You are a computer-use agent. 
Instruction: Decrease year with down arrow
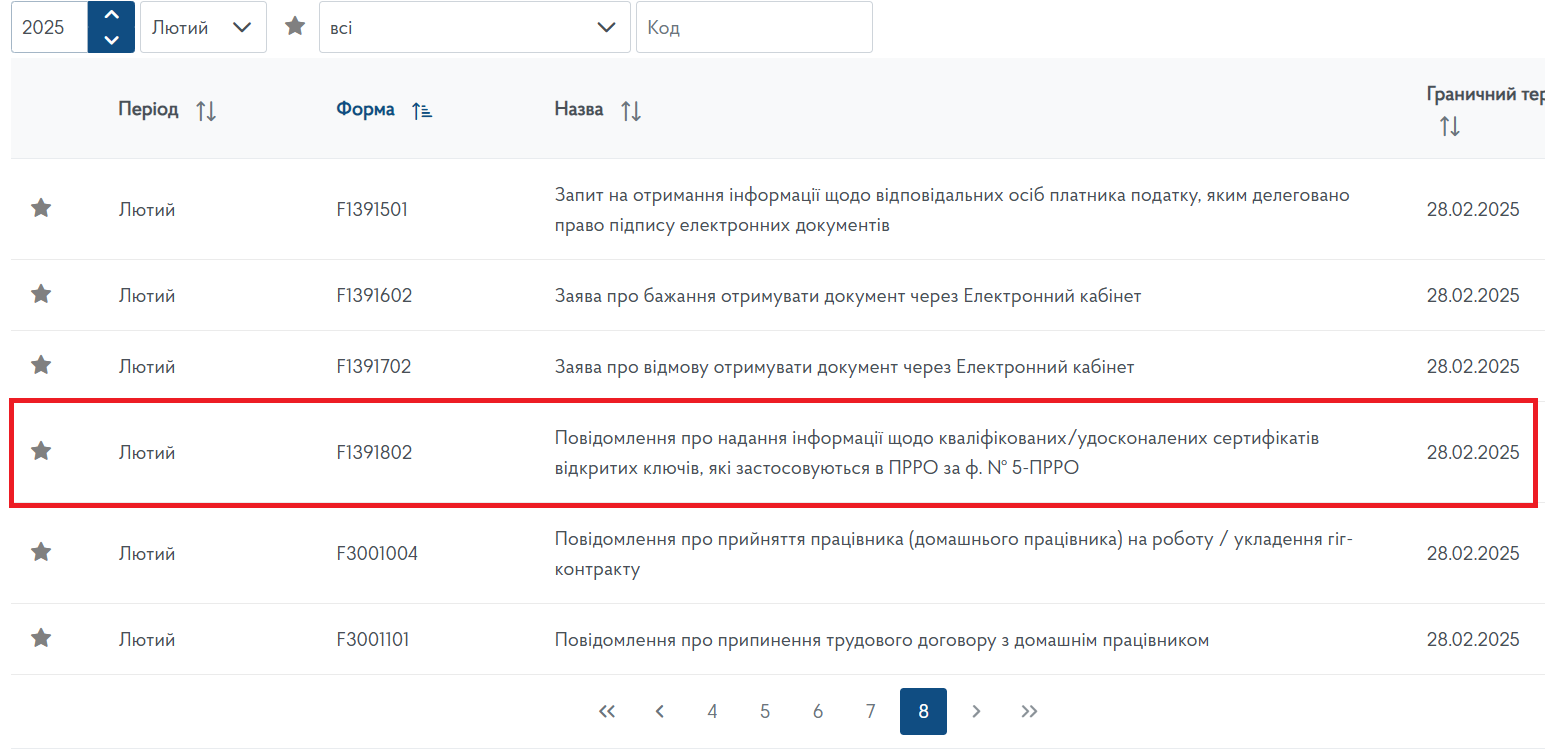tap(111, 39)
